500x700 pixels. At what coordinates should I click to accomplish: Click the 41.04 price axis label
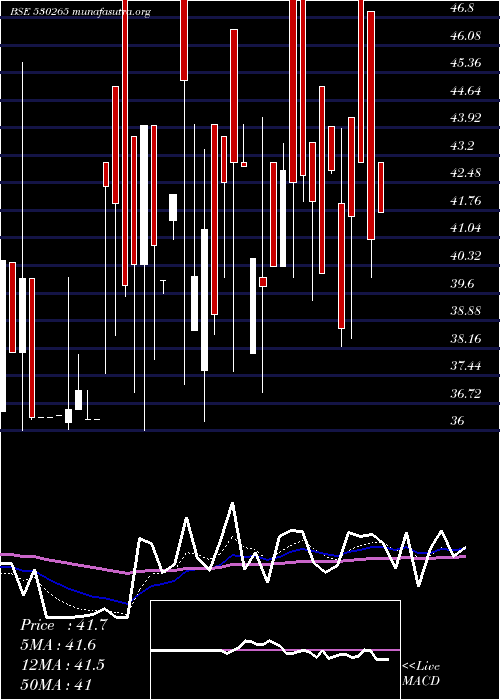466,228
